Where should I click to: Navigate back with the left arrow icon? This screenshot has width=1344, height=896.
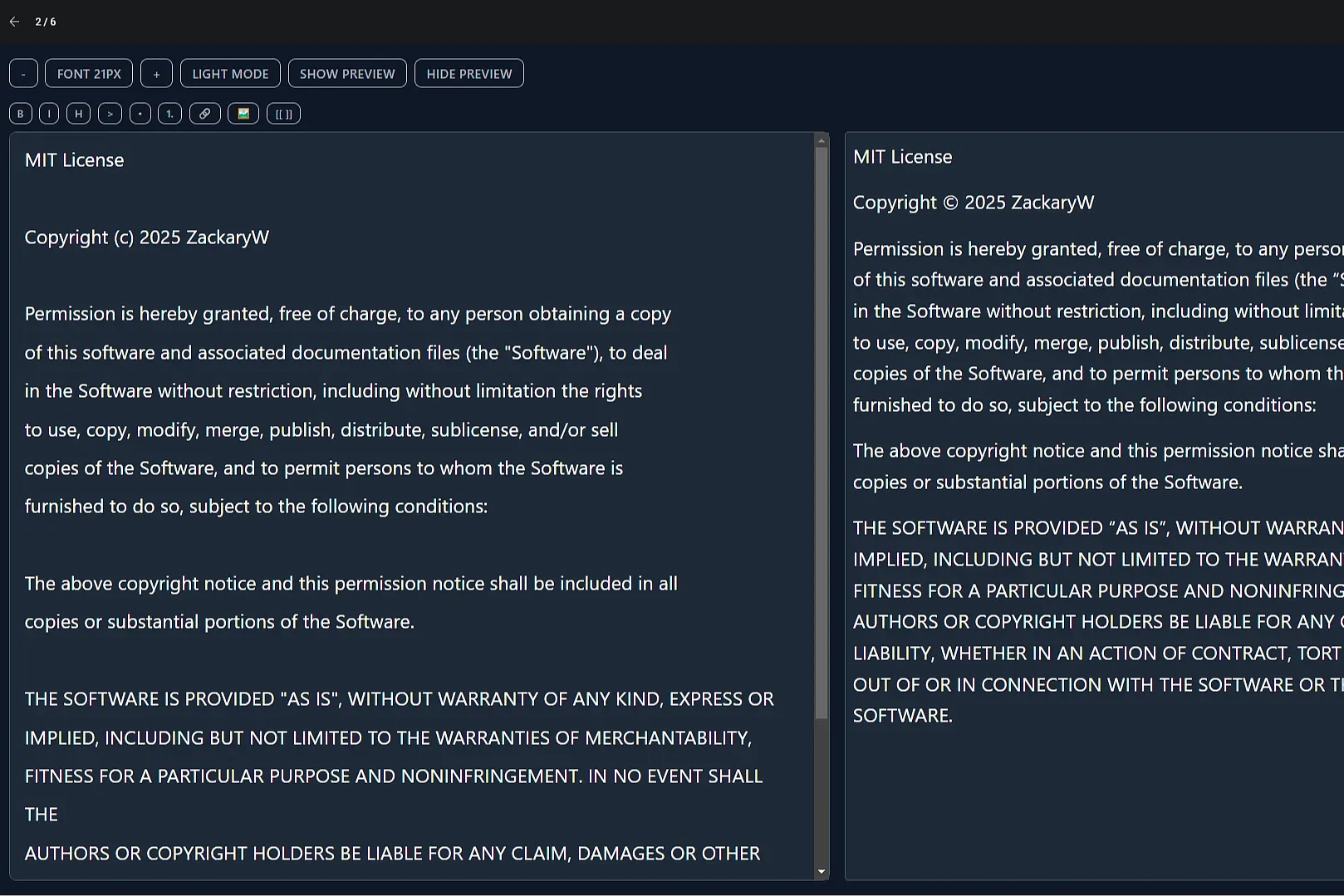coord(13,22)
